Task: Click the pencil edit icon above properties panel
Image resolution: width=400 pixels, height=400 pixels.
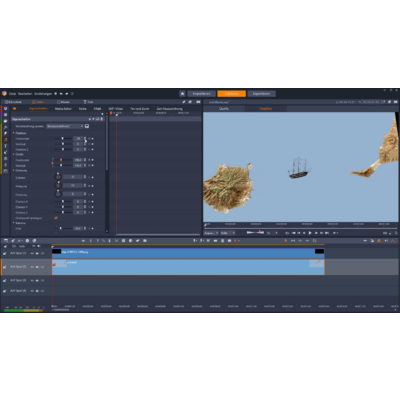Action: [x=183, y=102]
